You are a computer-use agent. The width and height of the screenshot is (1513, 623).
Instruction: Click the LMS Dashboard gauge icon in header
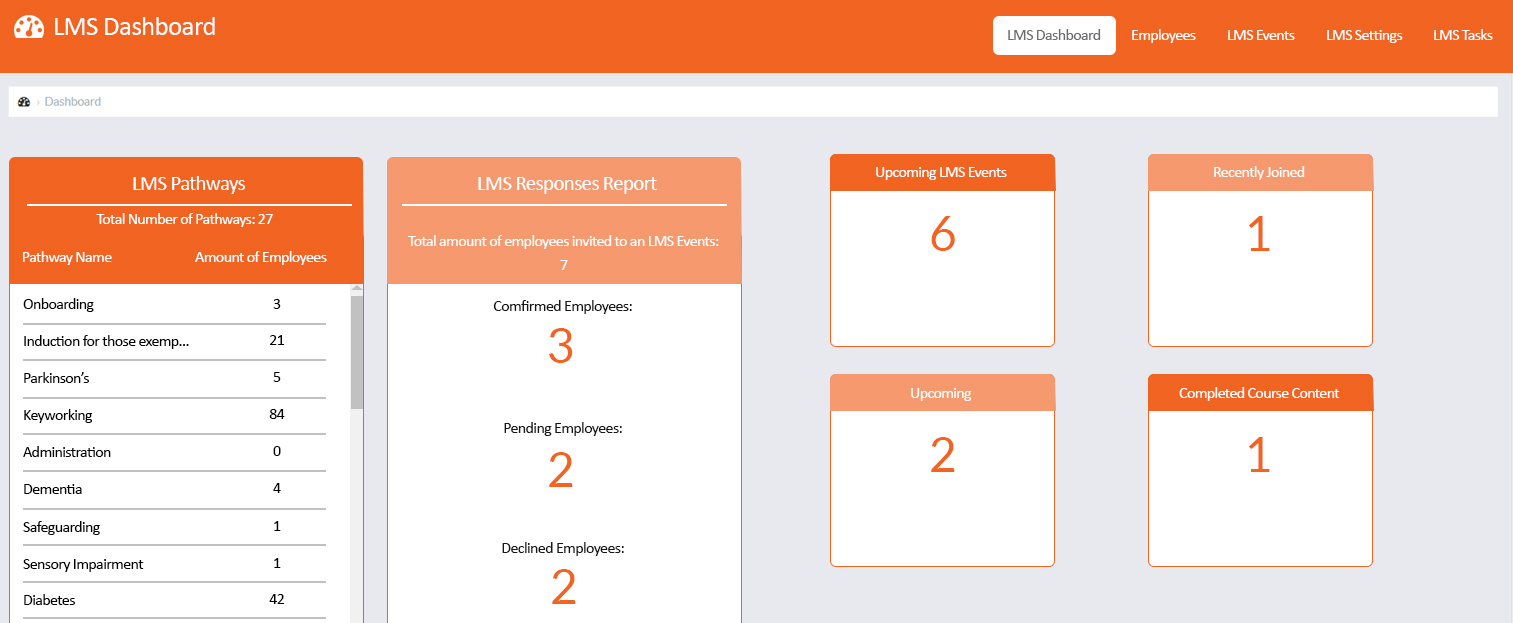29,27
